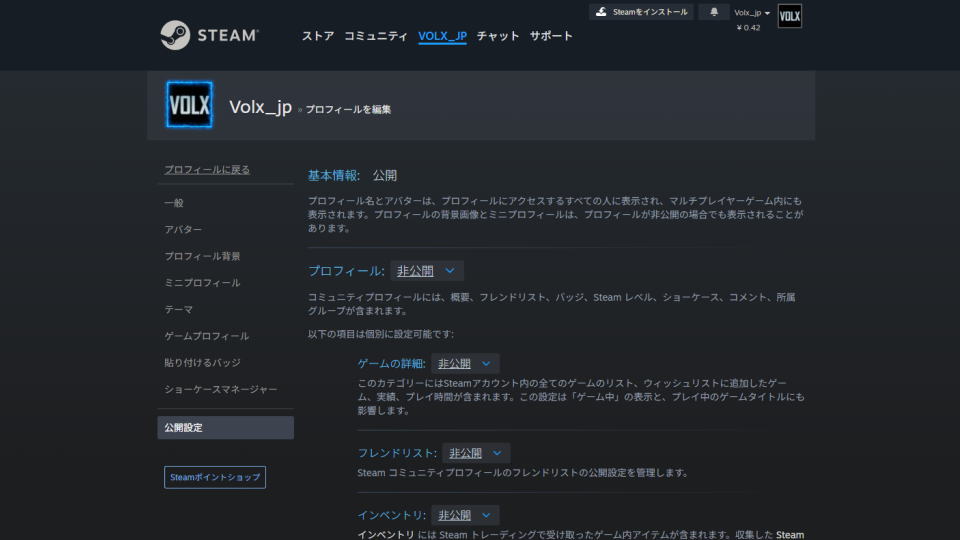Image resolution: width=960 pixels, height=540 pixels.
Task: Open the Steamポイントショップ button
Action: (x=215, y=477)
